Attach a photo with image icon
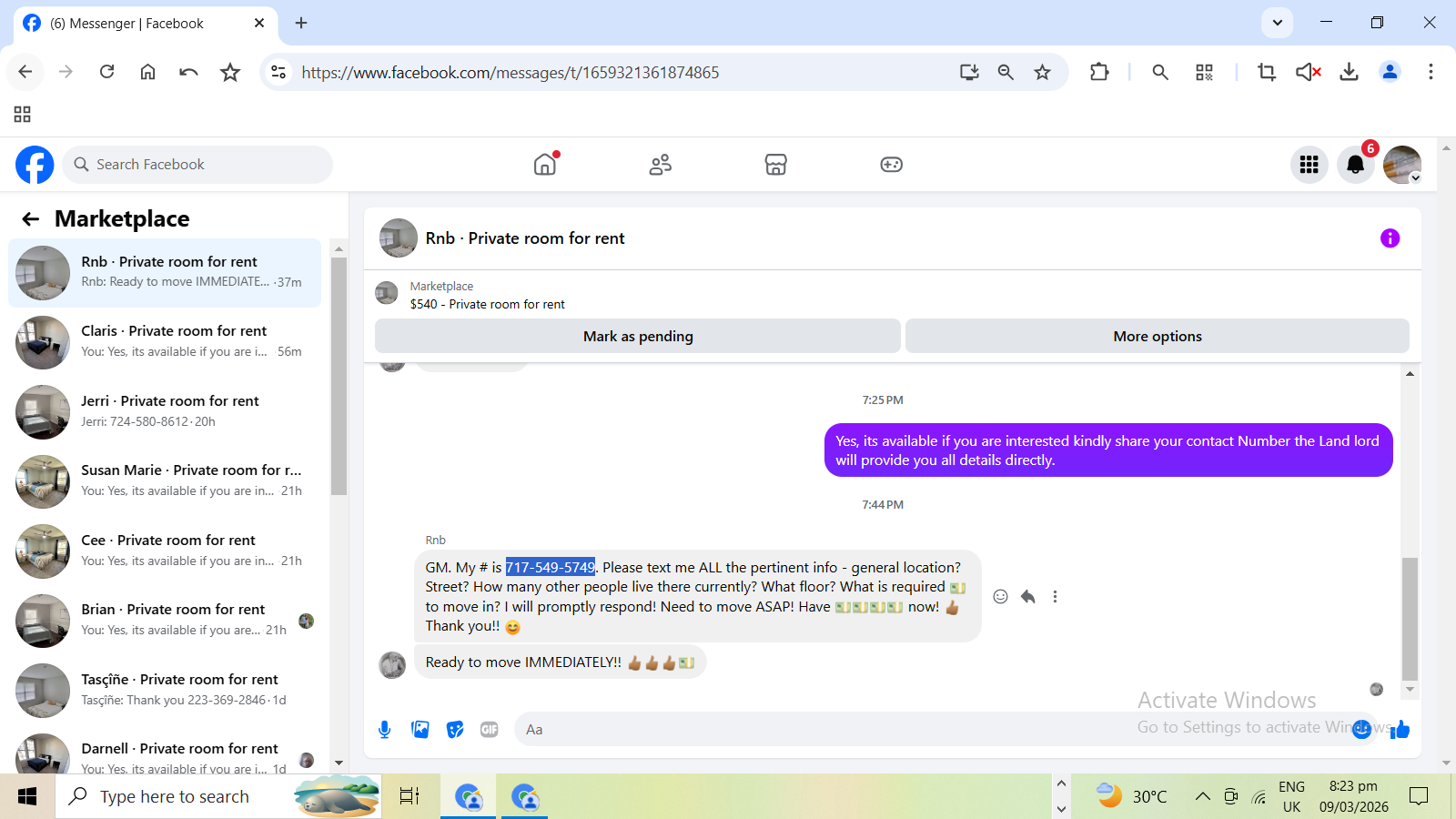The image size is (1456, 819). [x=420, y=729]
